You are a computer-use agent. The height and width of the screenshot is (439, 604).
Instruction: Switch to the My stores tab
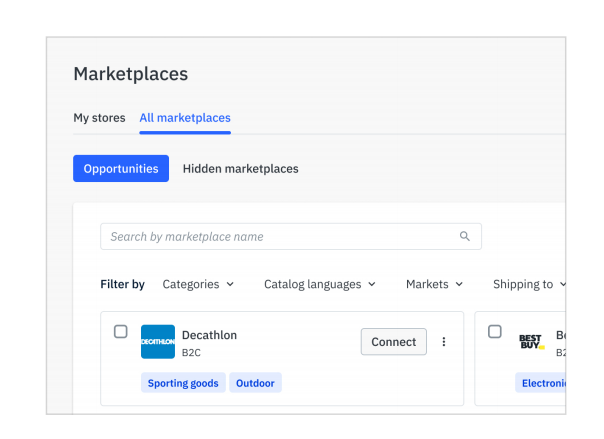(x=99, y=118)
